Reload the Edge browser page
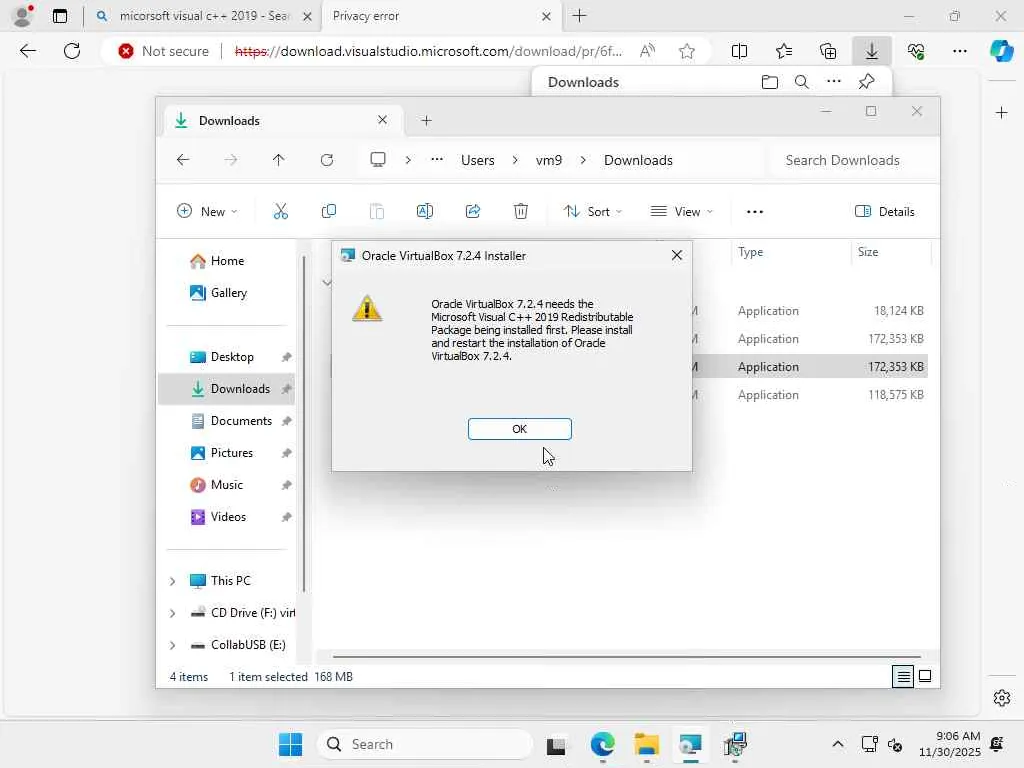This screenshot has width=1024, height=768. point(72,51)
